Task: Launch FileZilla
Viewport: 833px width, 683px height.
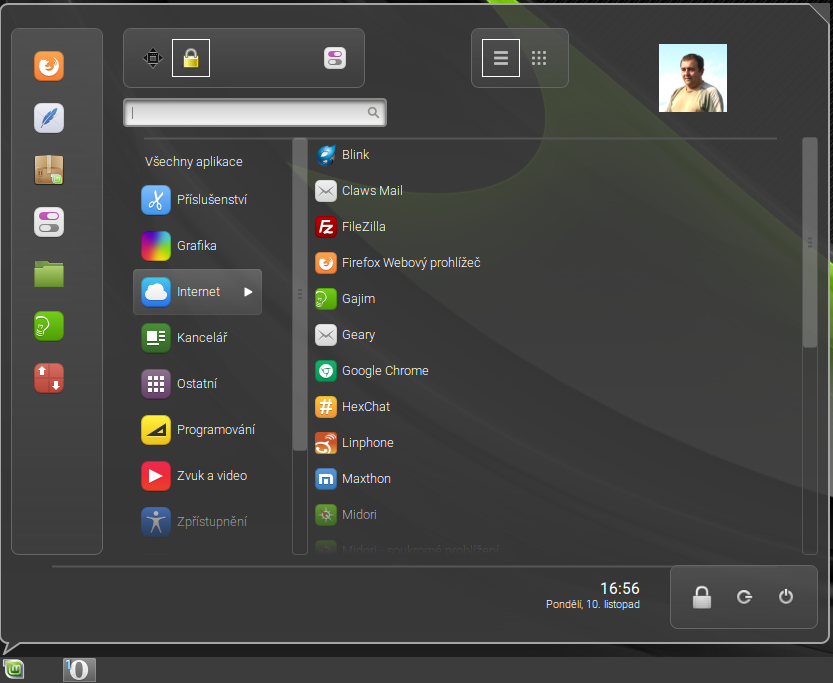Action: [351, 227]
